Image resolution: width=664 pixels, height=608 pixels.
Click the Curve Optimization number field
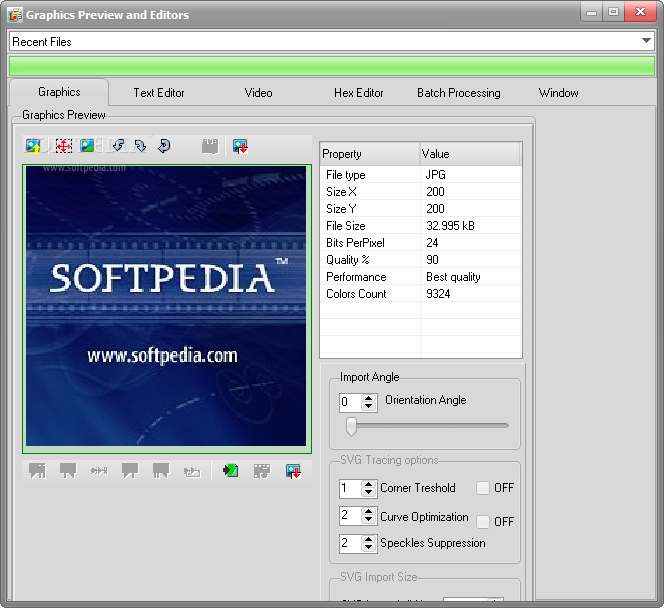[x=350, y=516]
